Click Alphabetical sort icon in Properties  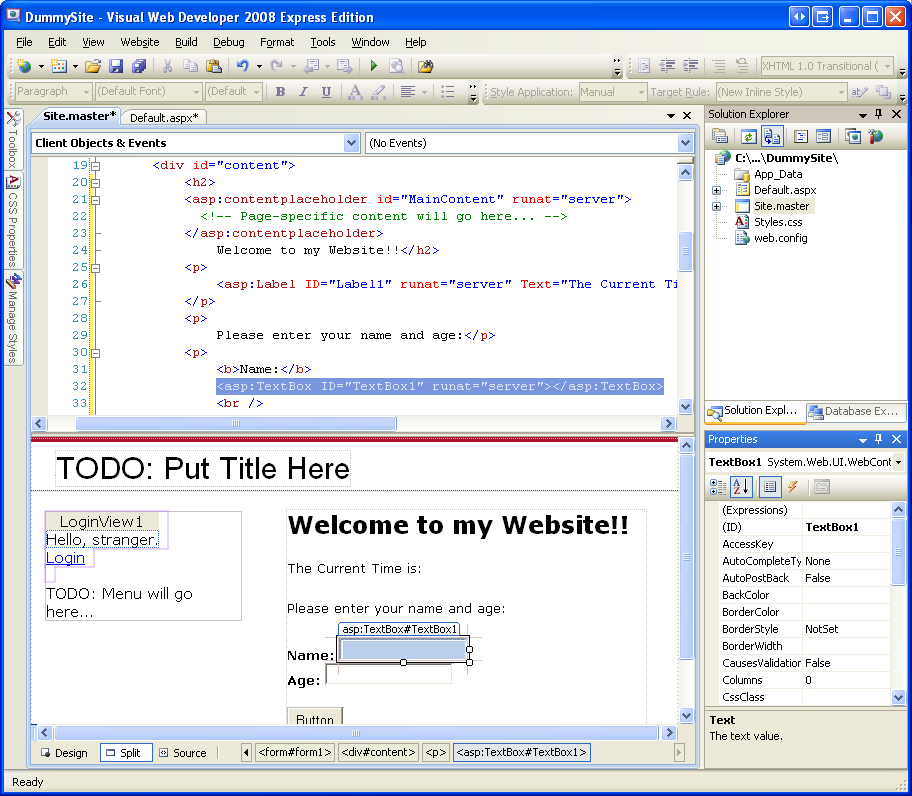pos(741,487)
